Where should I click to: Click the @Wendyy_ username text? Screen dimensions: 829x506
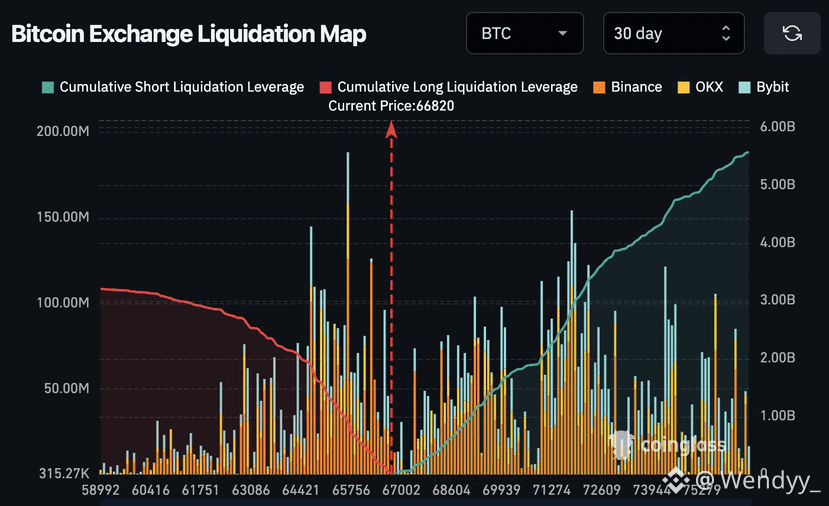758,483
